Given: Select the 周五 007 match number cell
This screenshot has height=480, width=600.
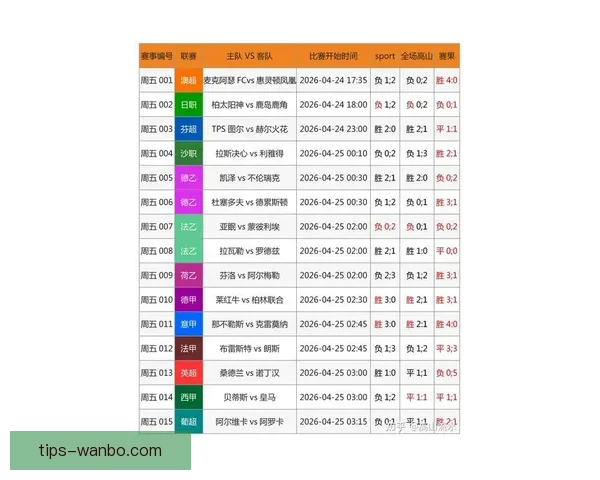Looking at the screenshot, I should 157,227.
